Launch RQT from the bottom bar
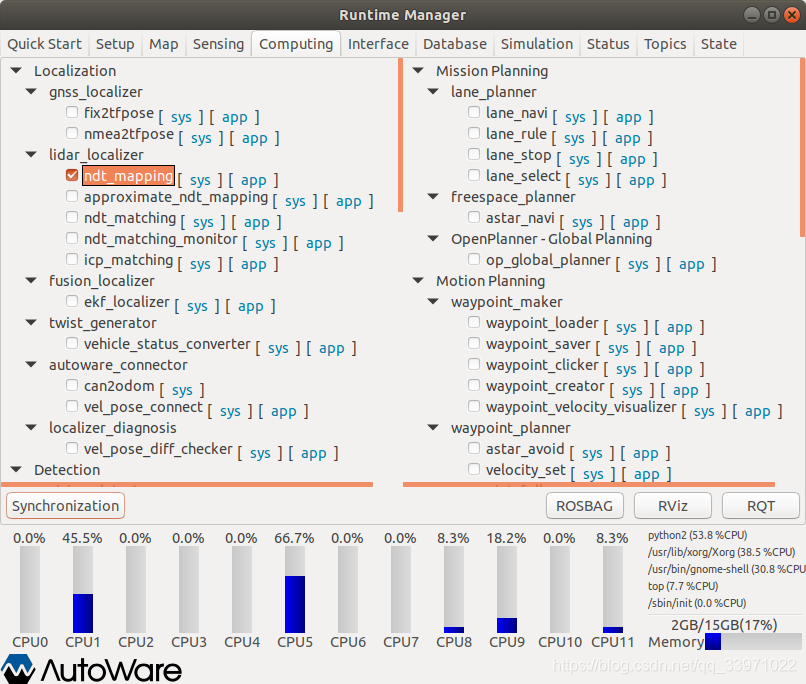The height and width of the screenshot is (684, 806). pyautogui.click(x=761, y=506)
